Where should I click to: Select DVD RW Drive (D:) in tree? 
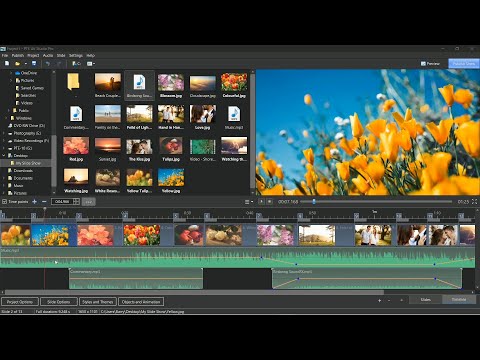tap(26, 126)
